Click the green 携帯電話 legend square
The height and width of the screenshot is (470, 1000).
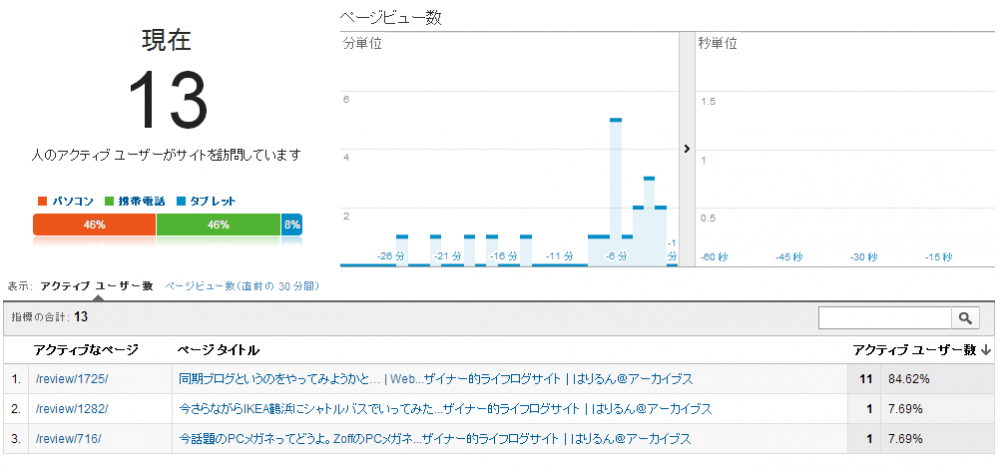(110, 201)
